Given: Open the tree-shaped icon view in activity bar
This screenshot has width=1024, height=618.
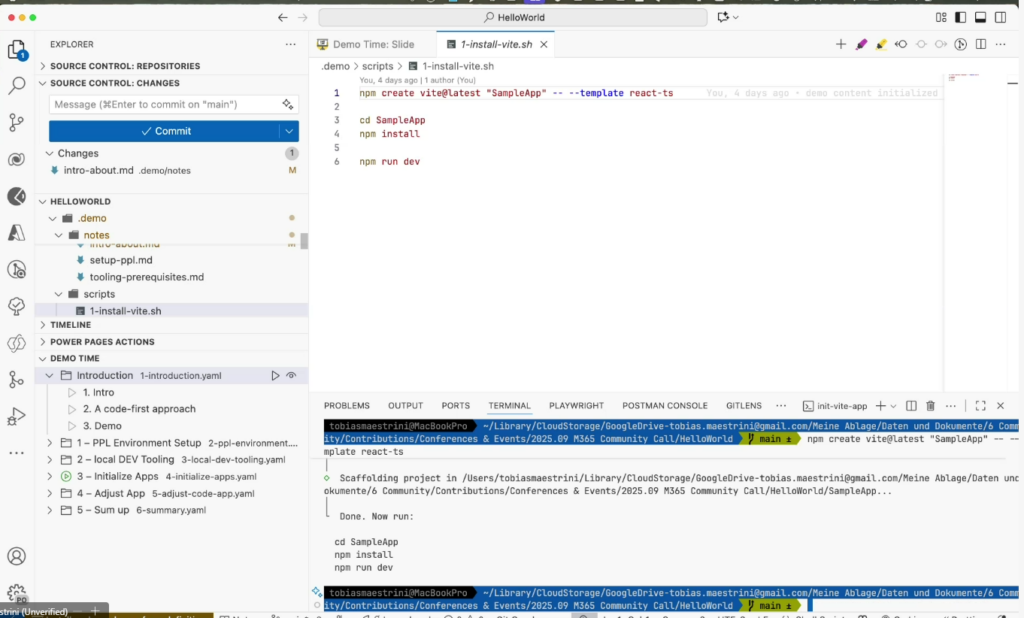Looking at the screenshot, I should (x=16, y=306).
